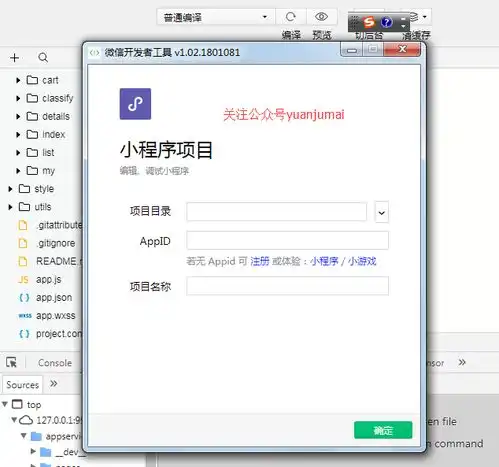499x467 pixels.
Task: Expand the index folder
Action: [x=18, y=134]
